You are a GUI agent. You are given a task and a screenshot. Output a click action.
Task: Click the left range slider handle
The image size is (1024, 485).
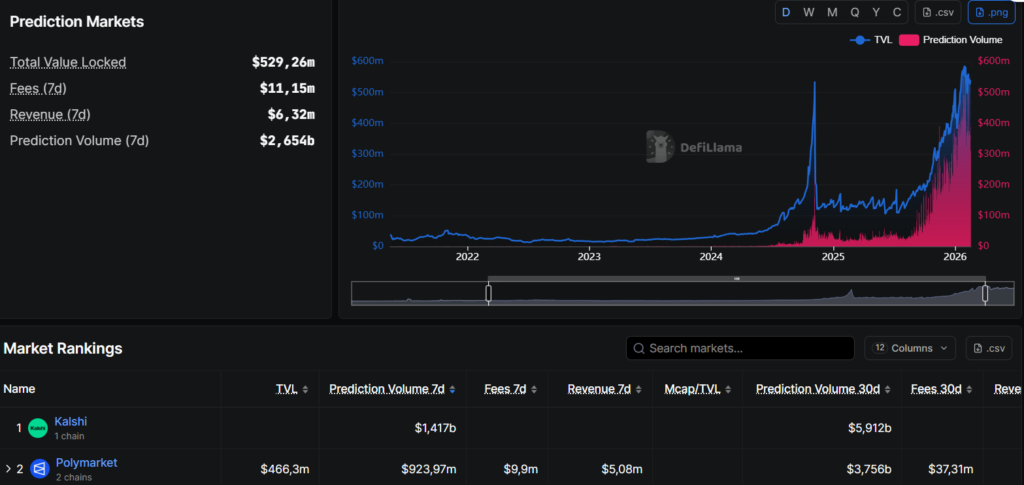click(x=488, y=294)
